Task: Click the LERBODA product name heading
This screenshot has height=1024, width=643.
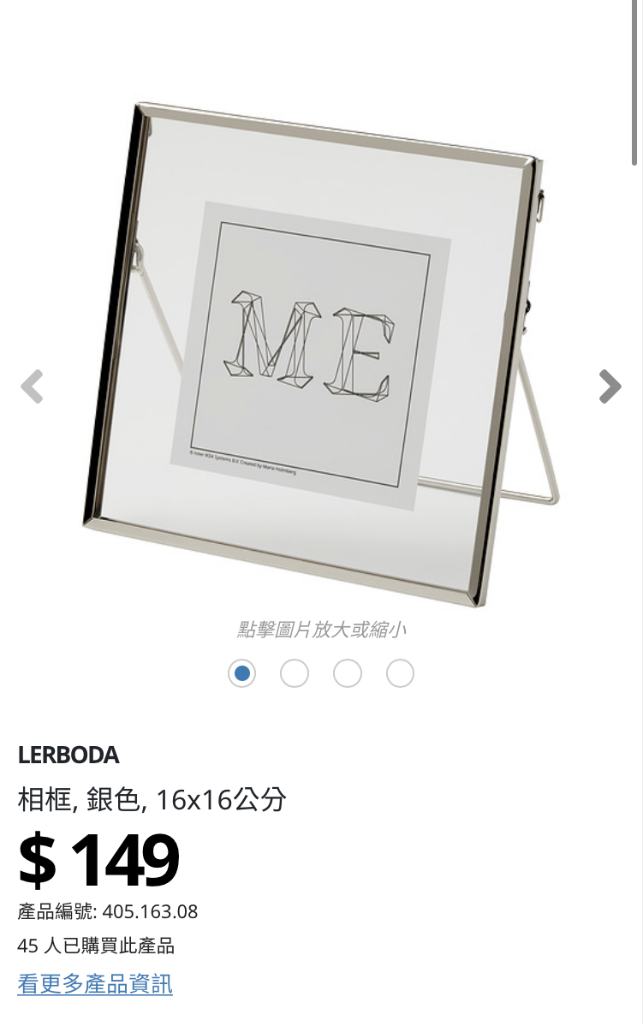Action: (69, 755)
